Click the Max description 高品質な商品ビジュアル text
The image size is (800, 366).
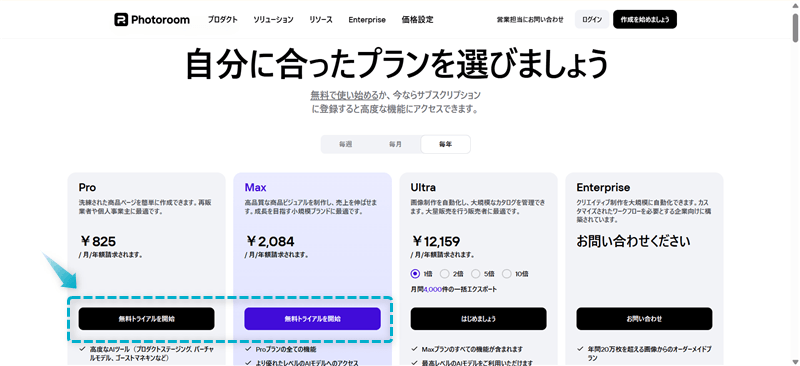pyautogui.click(x=311, y=207)
